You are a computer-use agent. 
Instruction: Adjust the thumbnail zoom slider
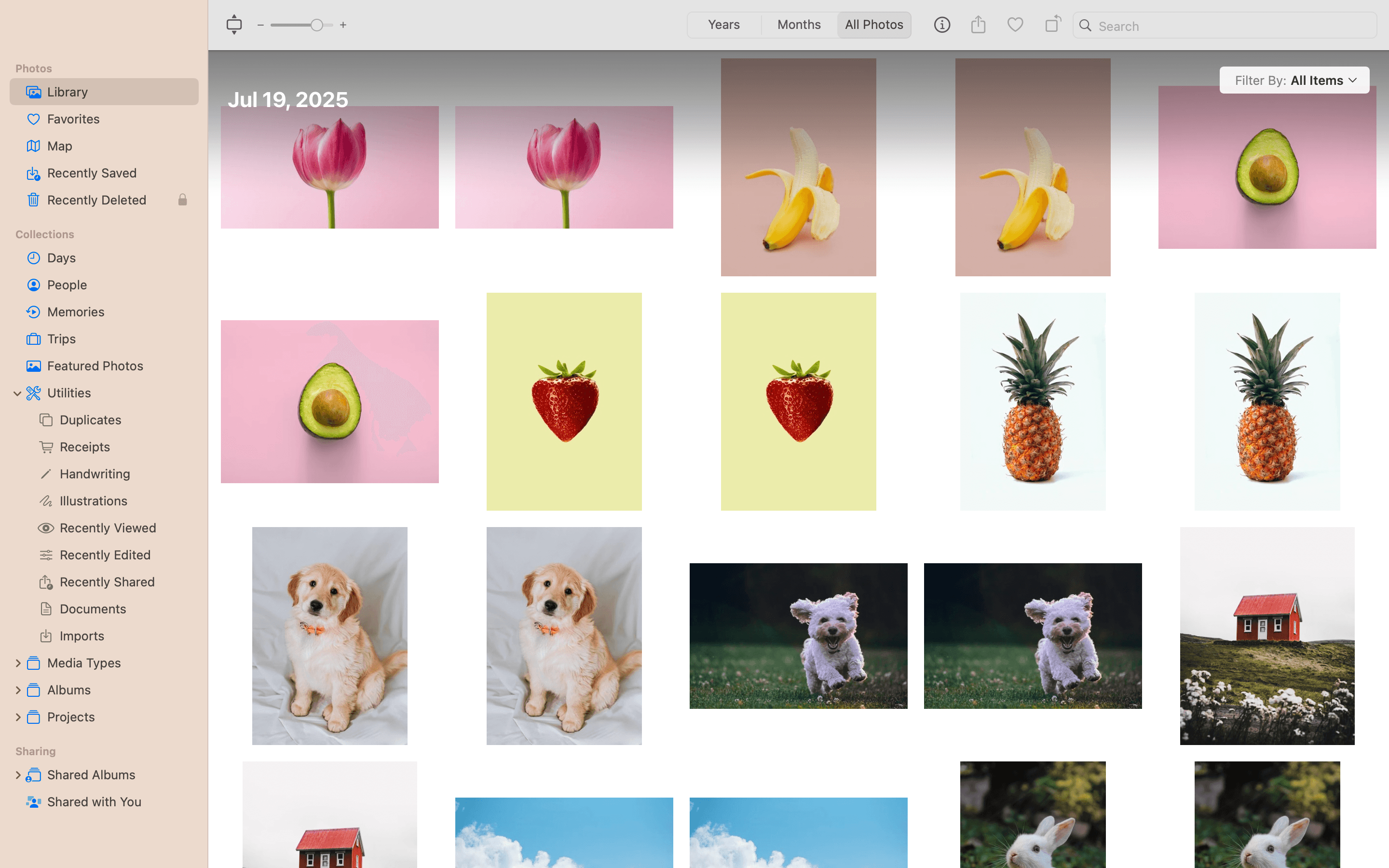[316, 25]
